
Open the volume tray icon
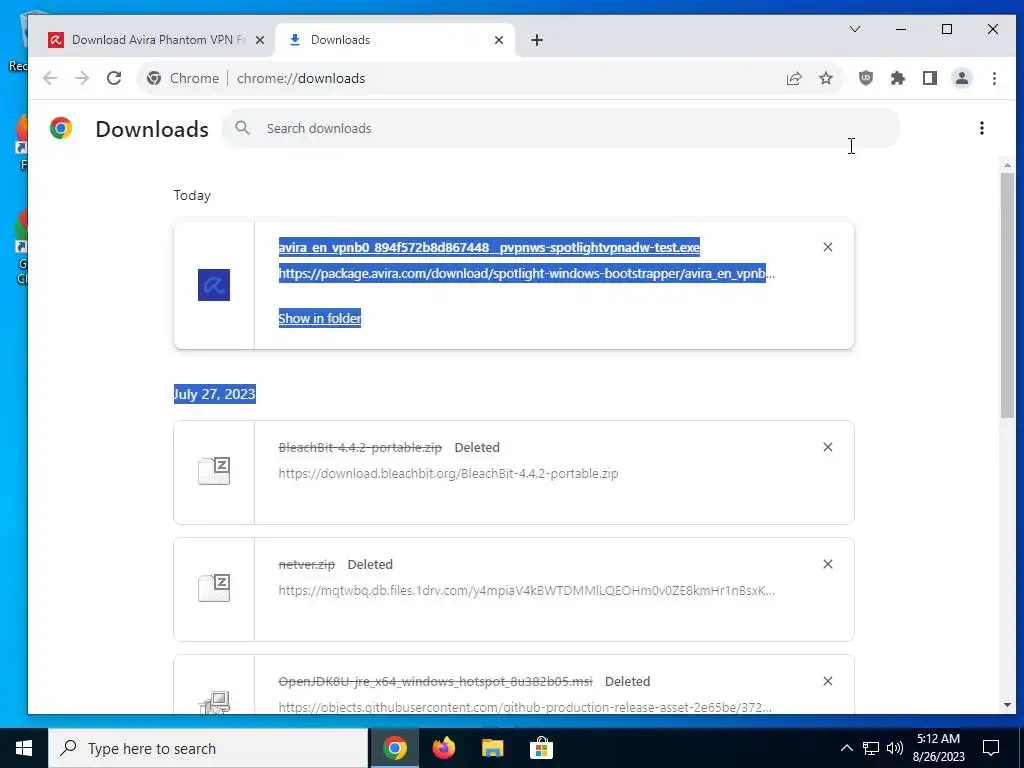(895, 748)
